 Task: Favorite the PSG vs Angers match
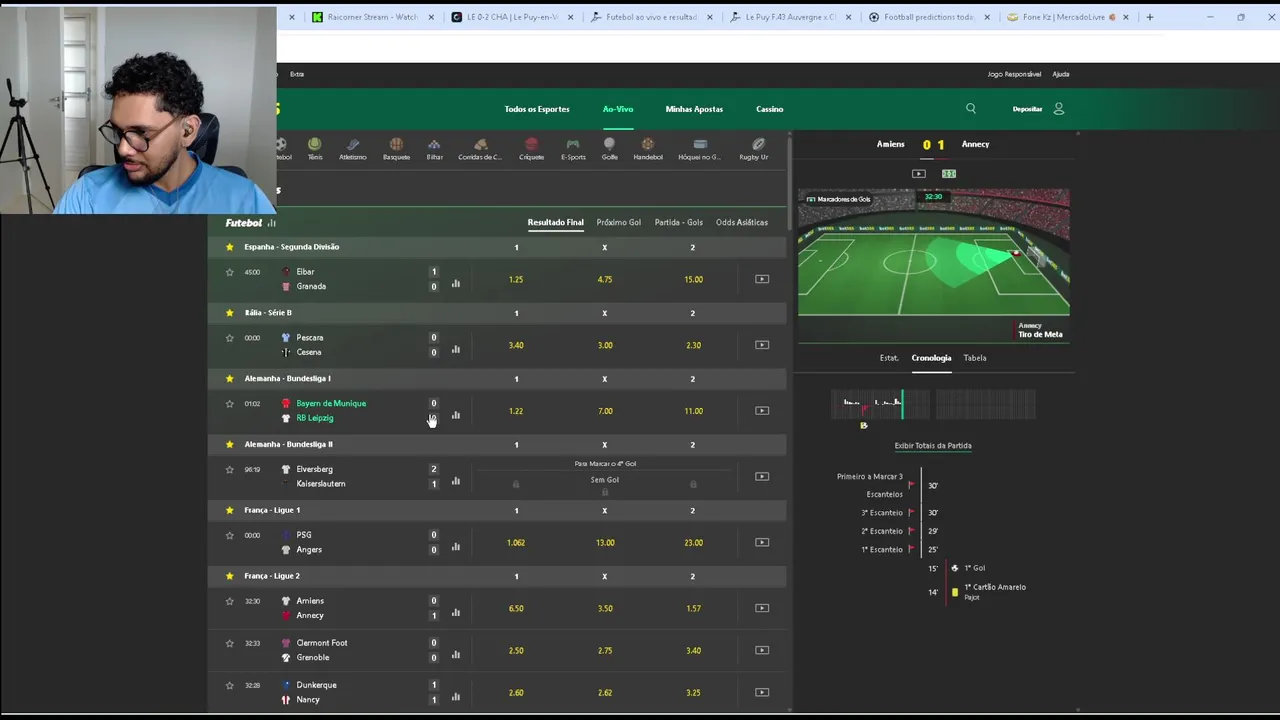[230, 535]
